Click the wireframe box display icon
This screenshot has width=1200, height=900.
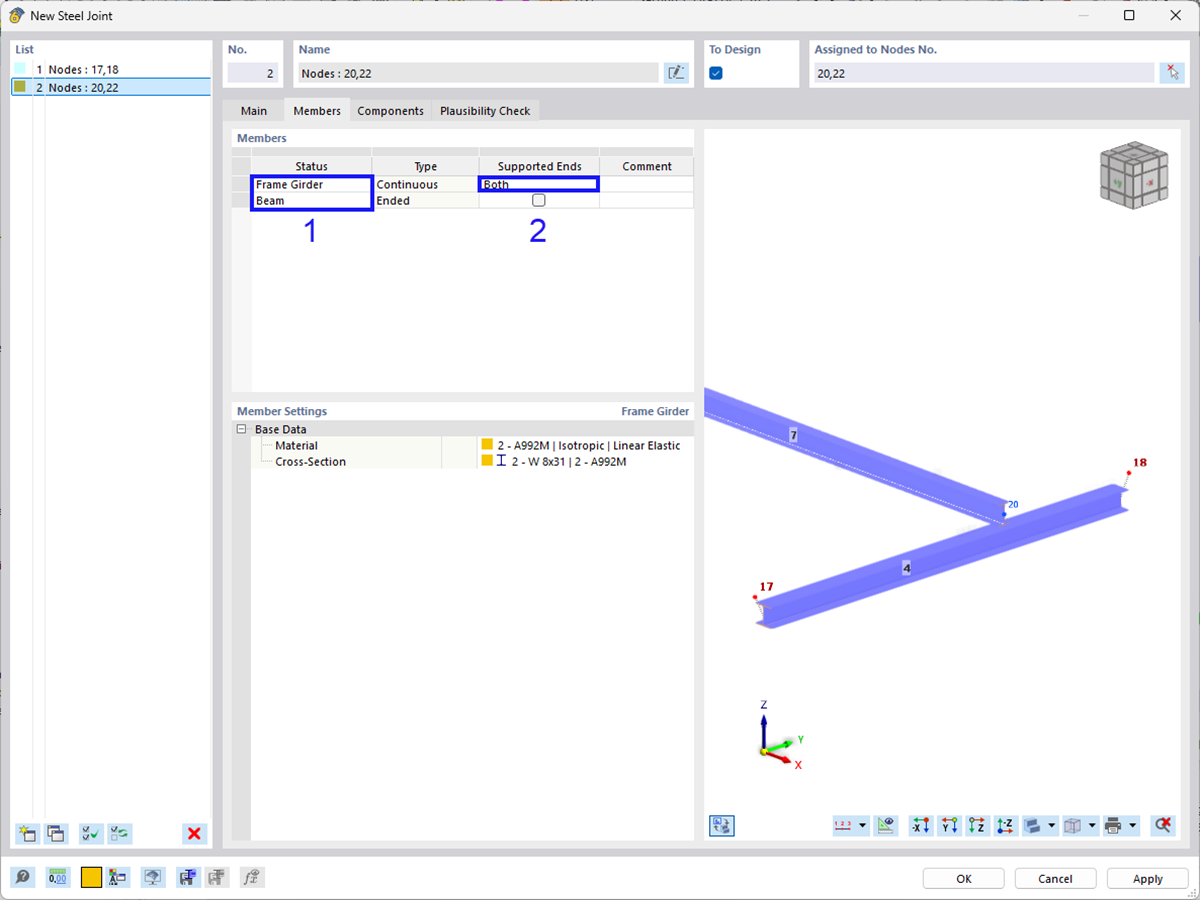pos(1074,825)
